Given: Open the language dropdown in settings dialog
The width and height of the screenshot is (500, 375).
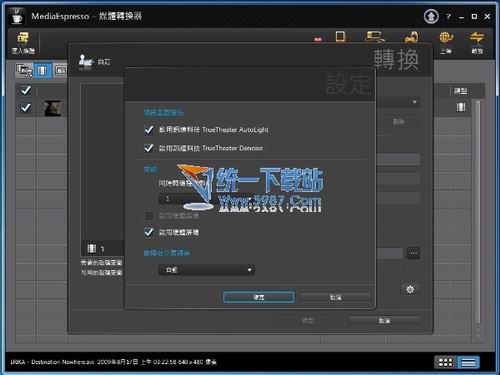Looking at the screenshot, I should point(207,270).
